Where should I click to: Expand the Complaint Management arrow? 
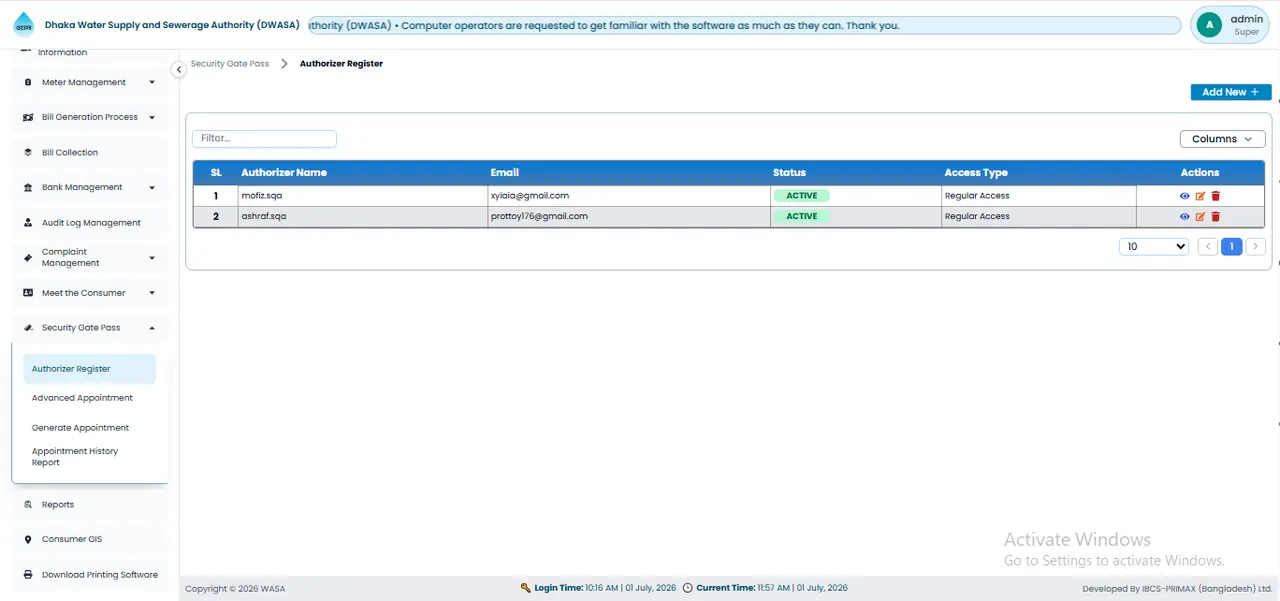click(152, 258)
